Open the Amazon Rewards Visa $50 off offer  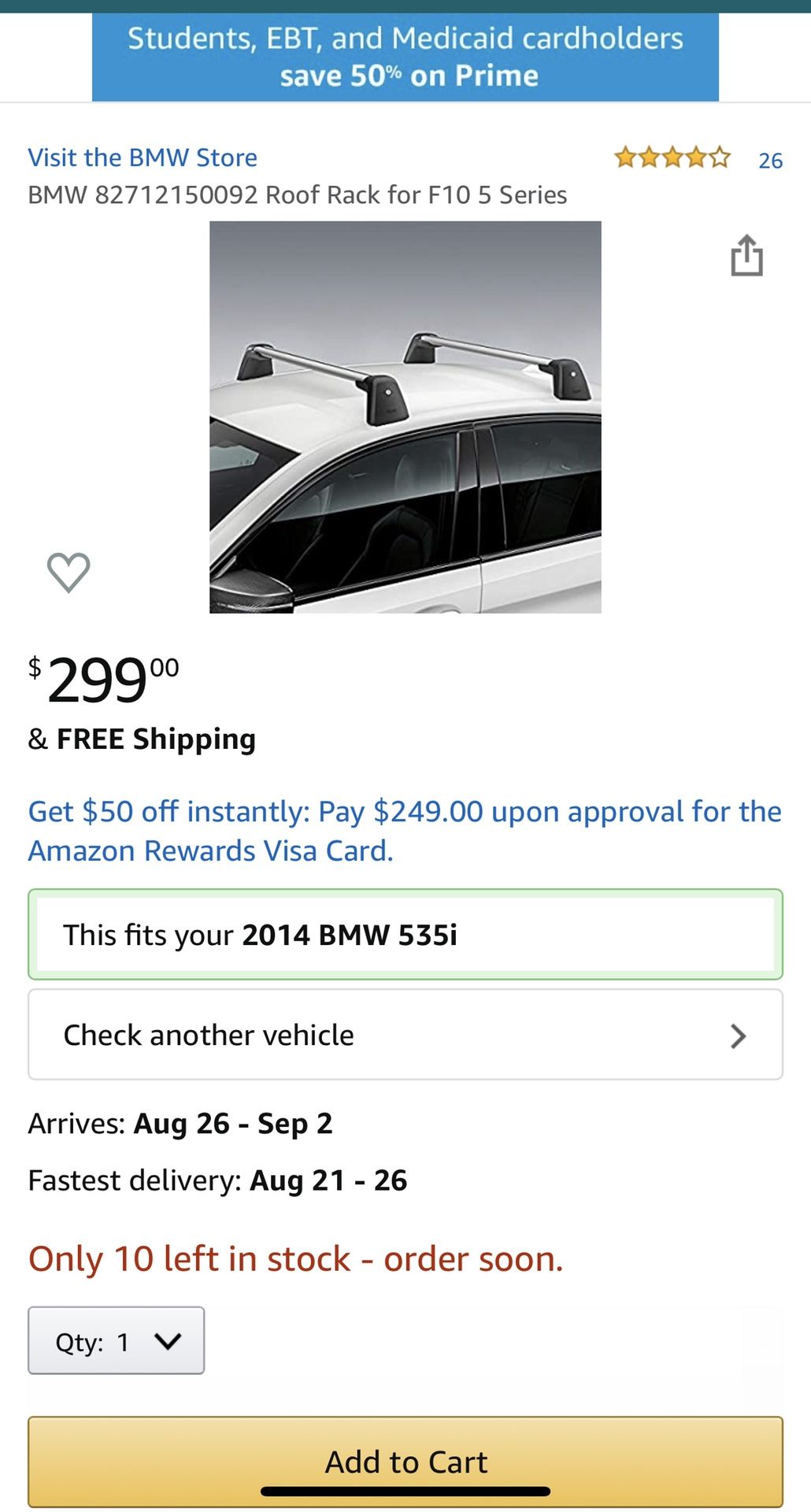[x=405, y=831]
